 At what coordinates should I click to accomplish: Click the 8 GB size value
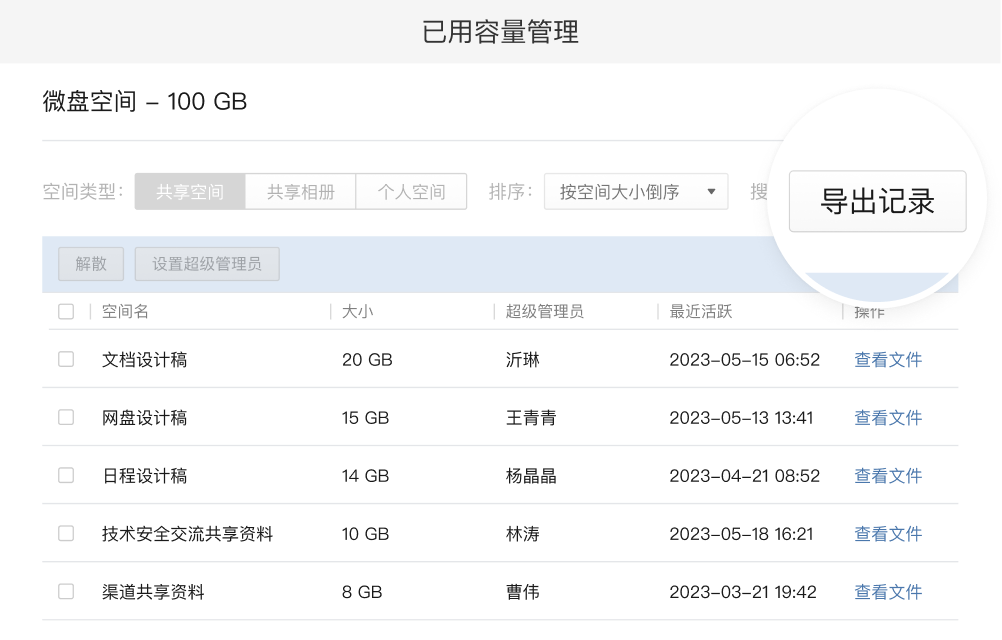point(362,593)
